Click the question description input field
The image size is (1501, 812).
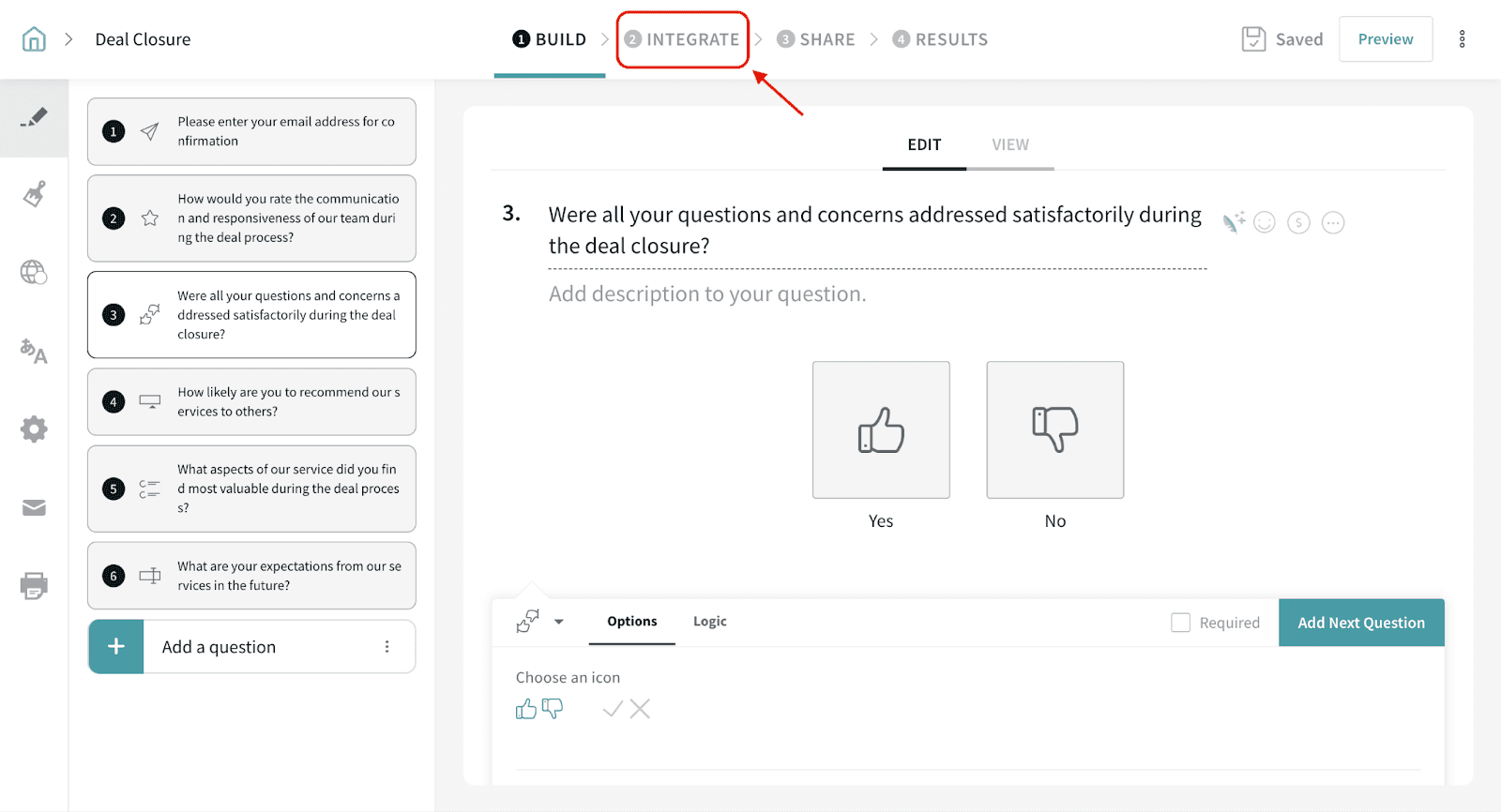click(707, 294)
